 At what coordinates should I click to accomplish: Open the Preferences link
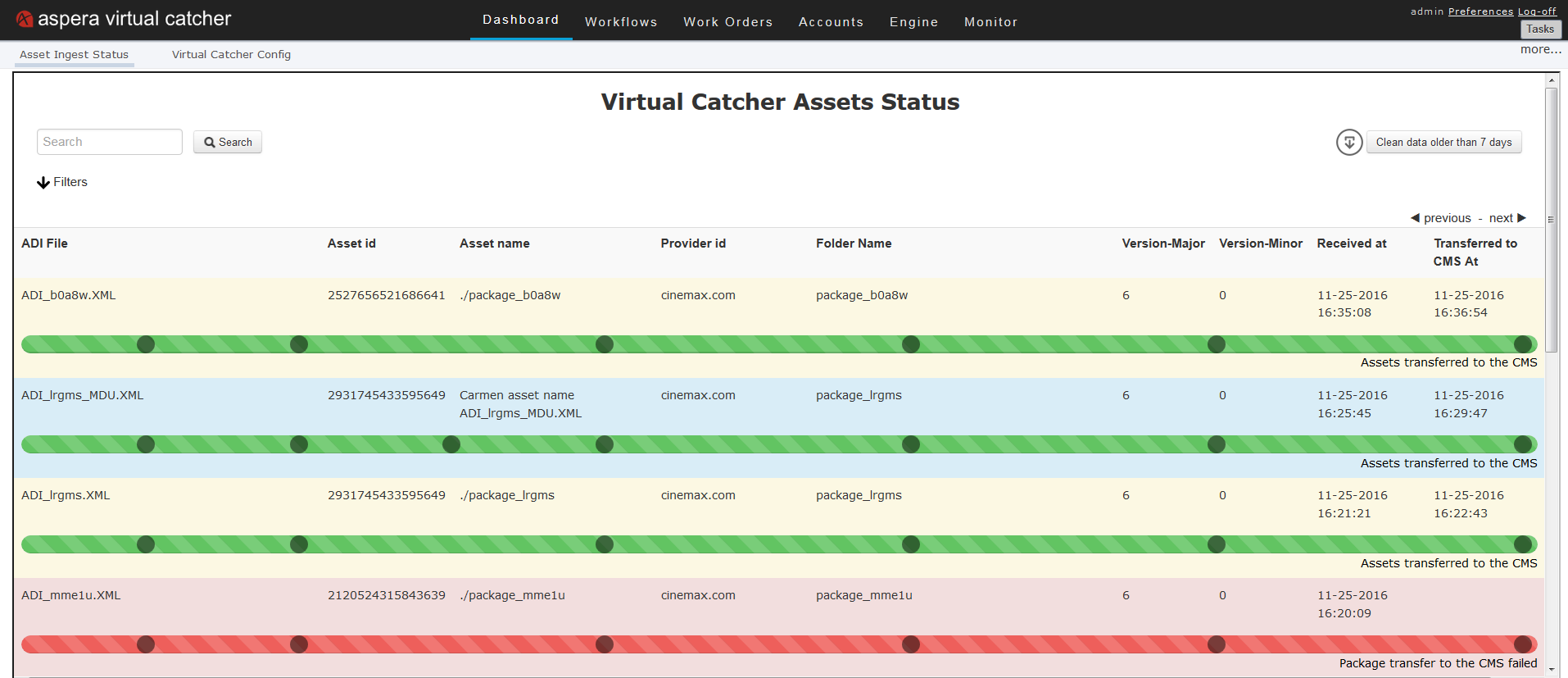pos(1481,11)
